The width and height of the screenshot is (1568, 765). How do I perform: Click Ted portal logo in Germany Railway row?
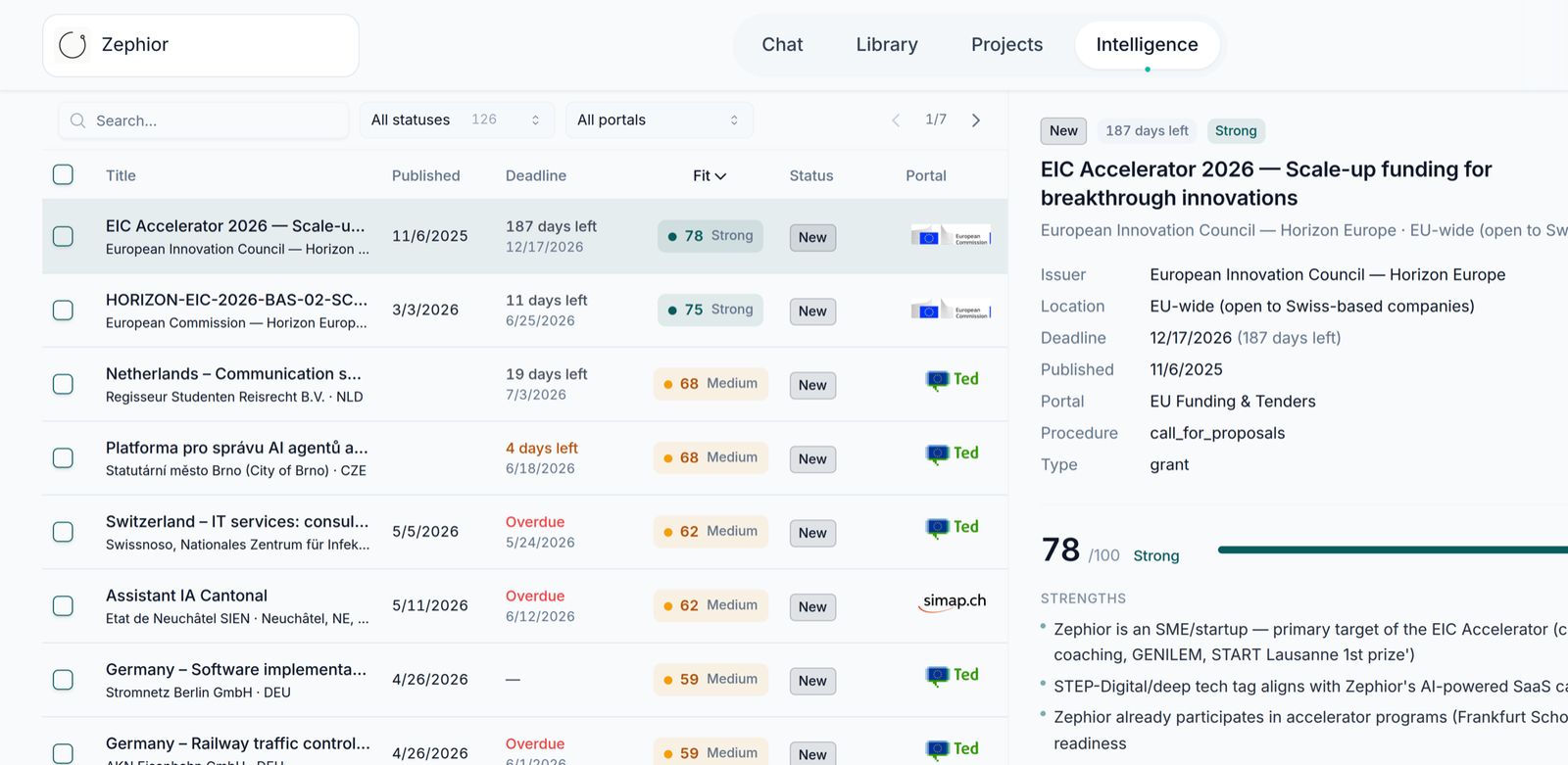point(953,749)
